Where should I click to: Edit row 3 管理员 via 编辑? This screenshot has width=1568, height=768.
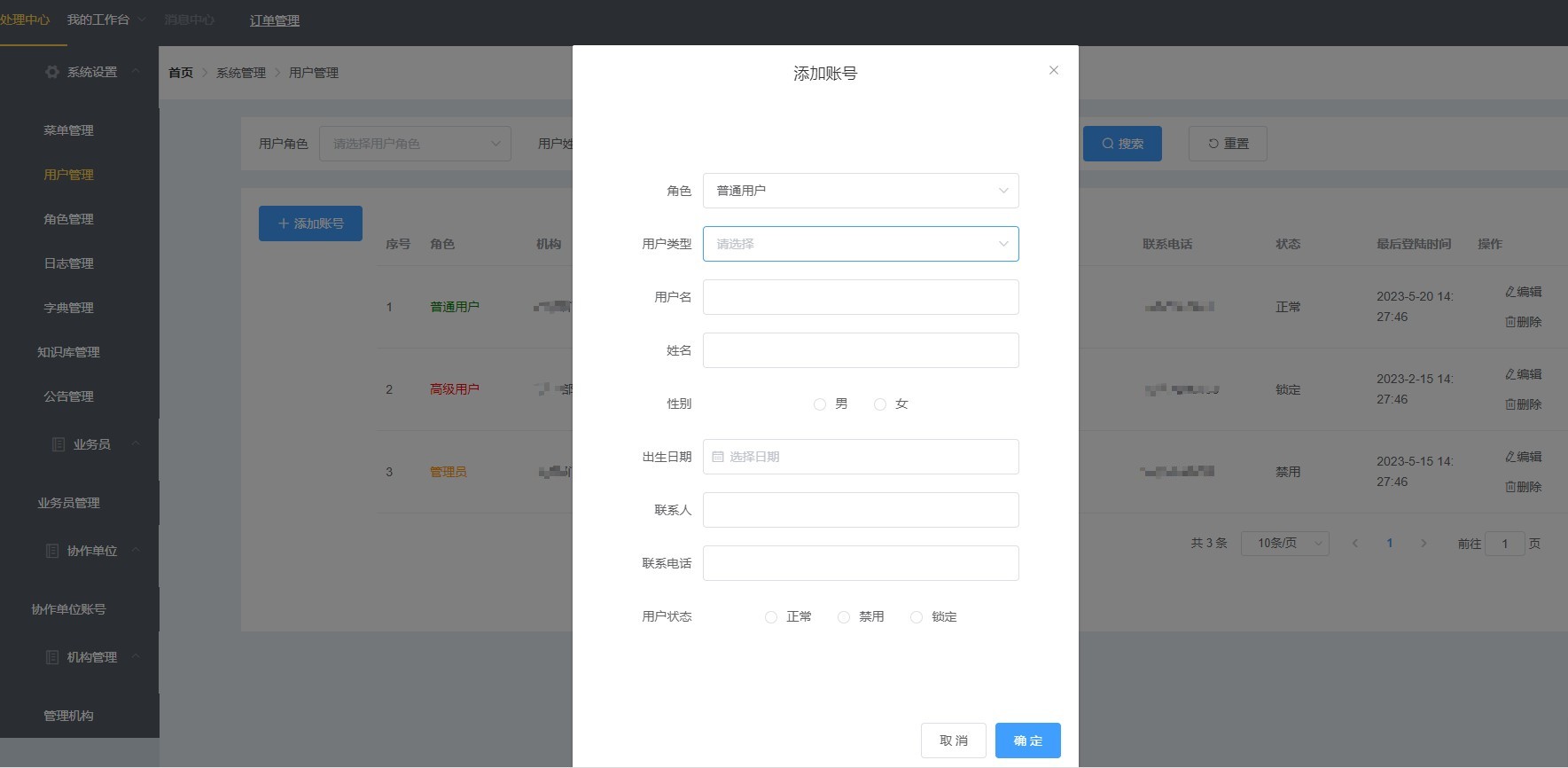pyautogui.click(x=1524, y=457)
